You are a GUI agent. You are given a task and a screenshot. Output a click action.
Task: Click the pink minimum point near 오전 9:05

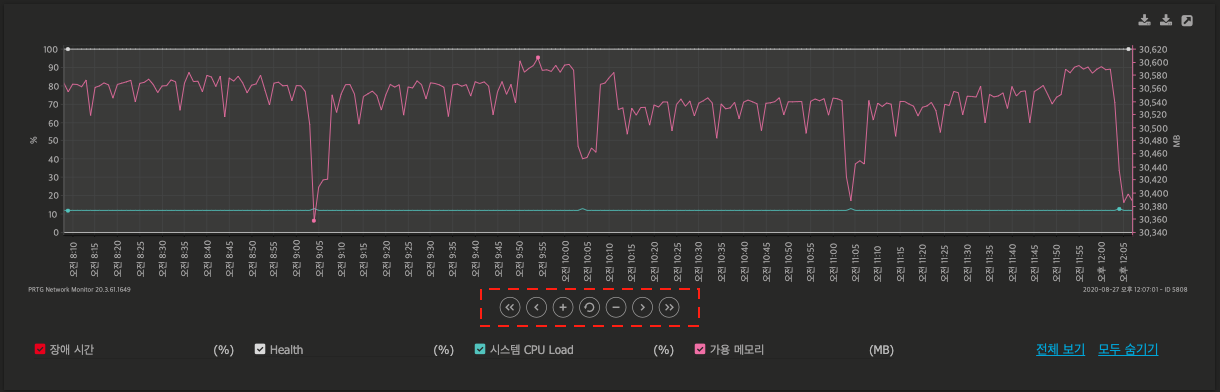click(x=314, y=221)
